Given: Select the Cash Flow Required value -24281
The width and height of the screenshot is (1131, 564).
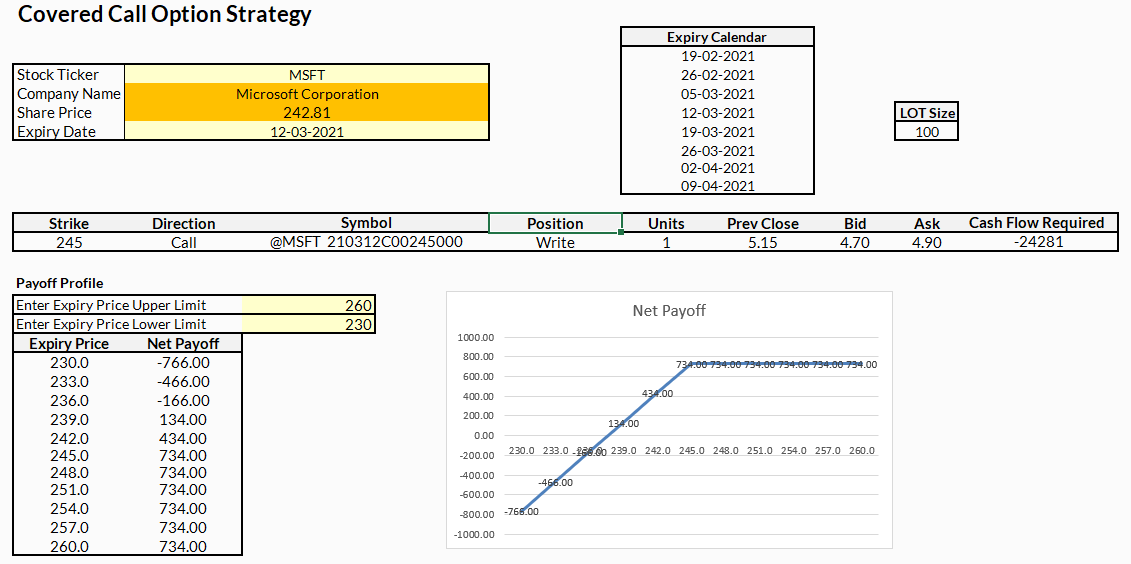Looking at the screenshot, I should (x=1036, y=242).
